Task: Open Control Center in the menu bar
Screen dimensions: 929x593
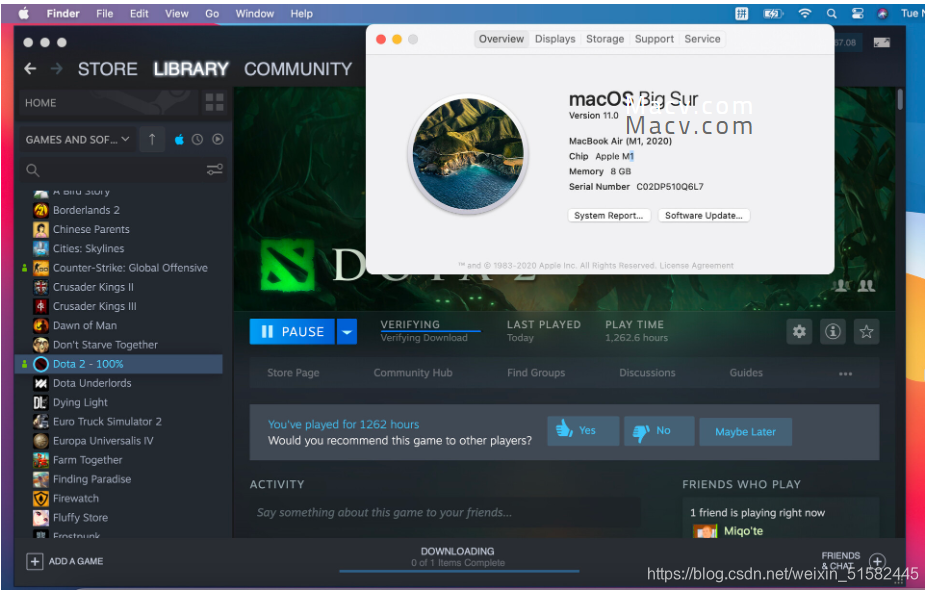Action: 857,14
